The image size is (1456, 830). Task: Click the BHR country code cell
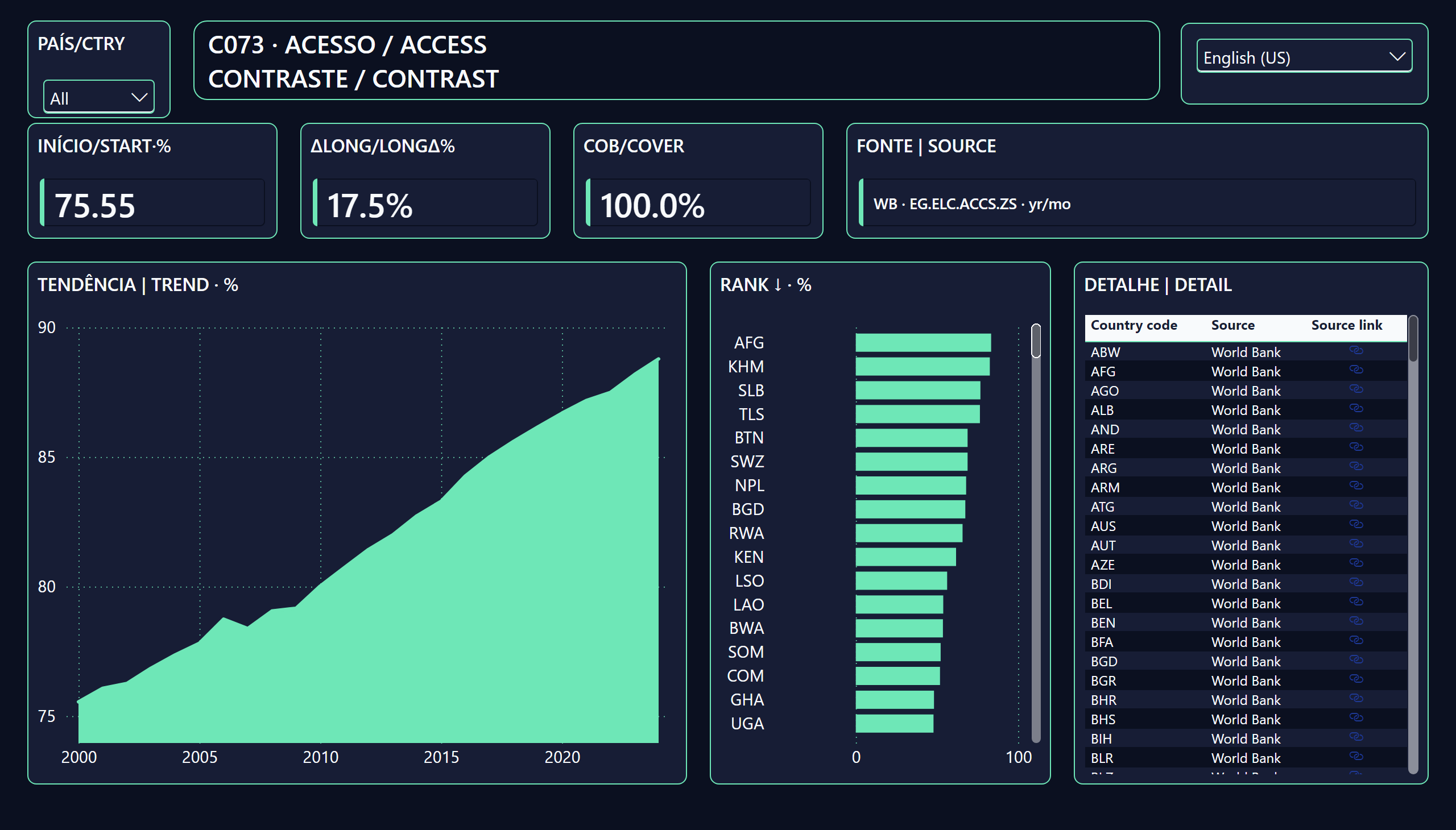click(1103, 700)
